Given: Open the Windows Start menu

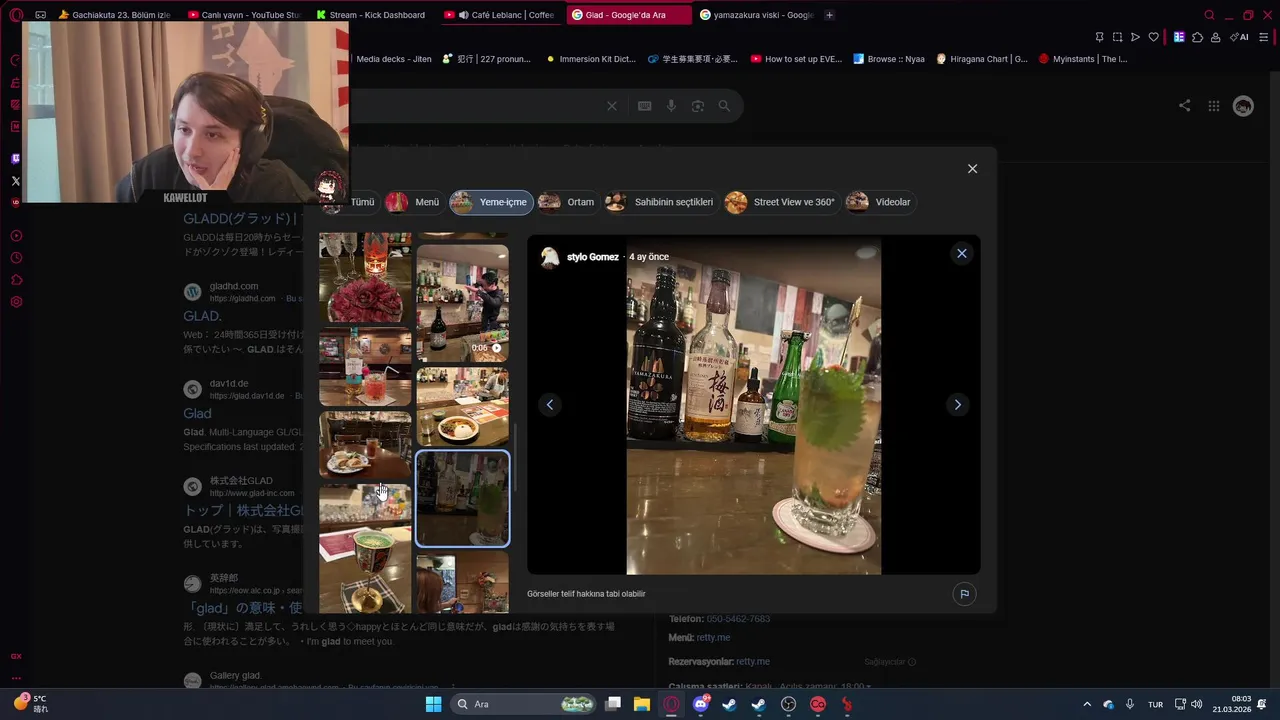Looking at the screenshot, I should point(433,704).
